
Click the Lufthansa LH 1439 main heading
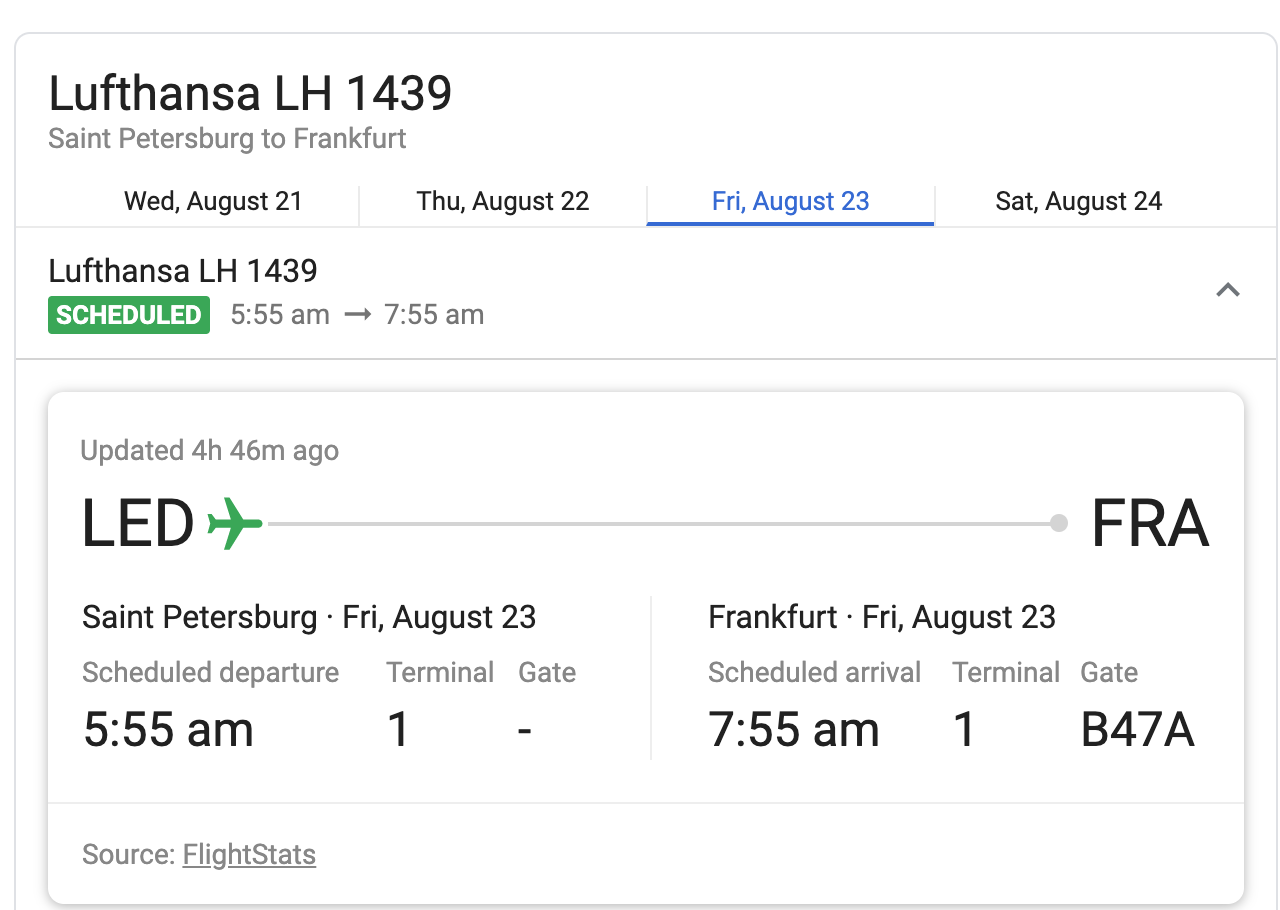pos(250,94)
